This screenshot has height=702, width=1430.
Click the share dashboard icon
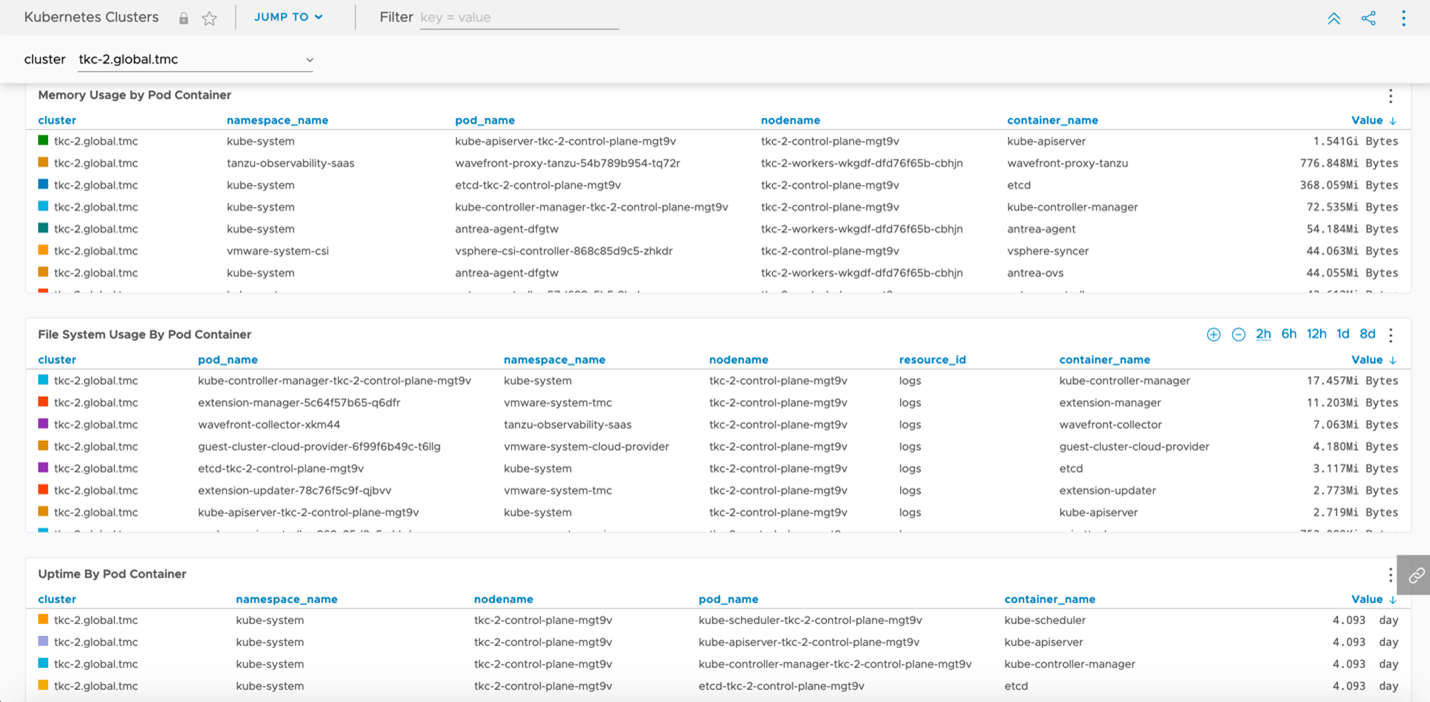[x=1368, y=18]
